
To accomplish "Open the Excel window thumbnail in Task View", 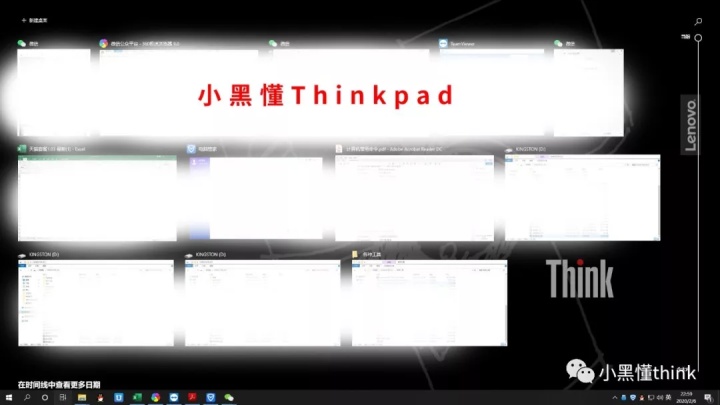I will [x=97, y=198].
